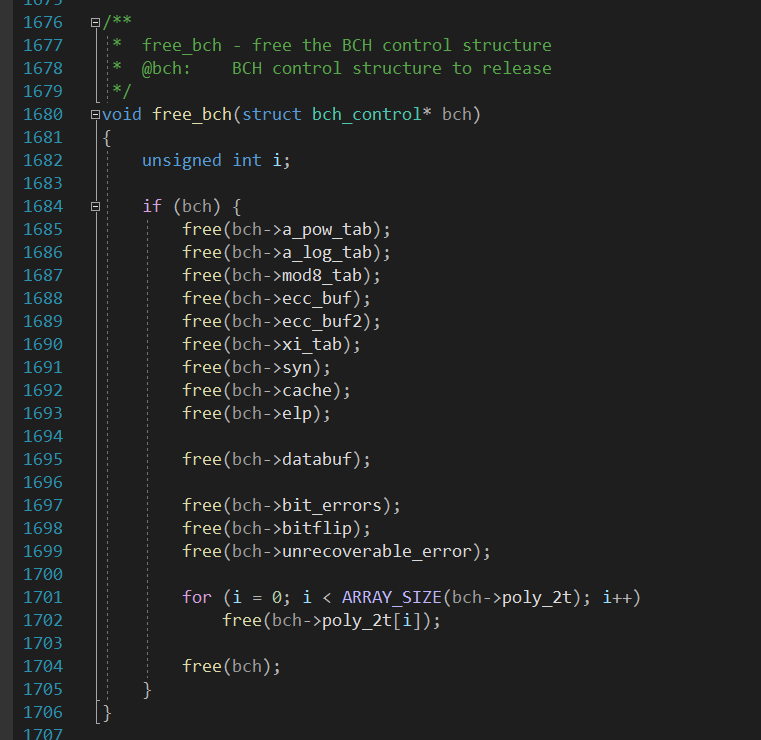The height and width of the screenshot is (740, 761).
Task: Click the ARRAY_SIZE macro name
Action: click(392, 597)
